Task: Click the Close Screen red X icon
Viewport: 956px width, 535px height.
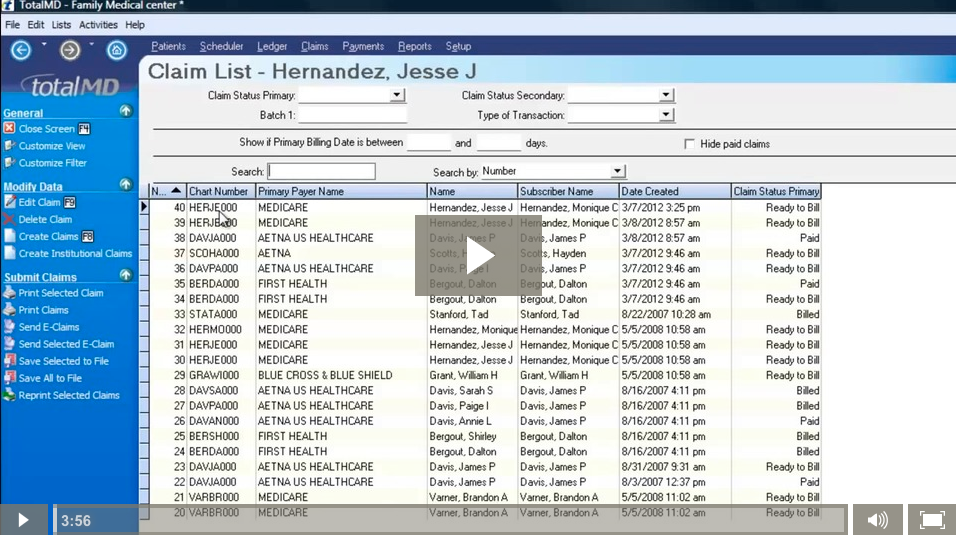Action: pos(9,128)
